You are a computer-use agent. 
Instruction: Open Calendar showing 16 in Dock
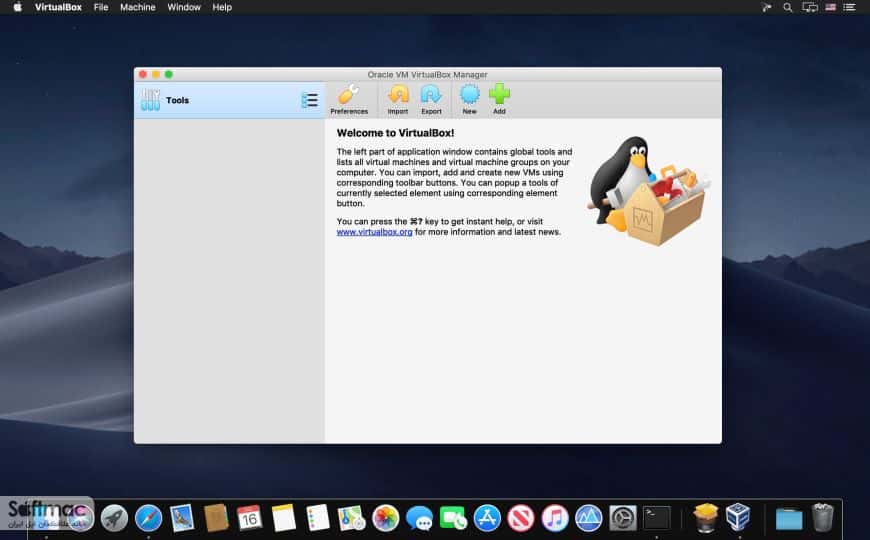pyautogui.click(x=250, y=518)
